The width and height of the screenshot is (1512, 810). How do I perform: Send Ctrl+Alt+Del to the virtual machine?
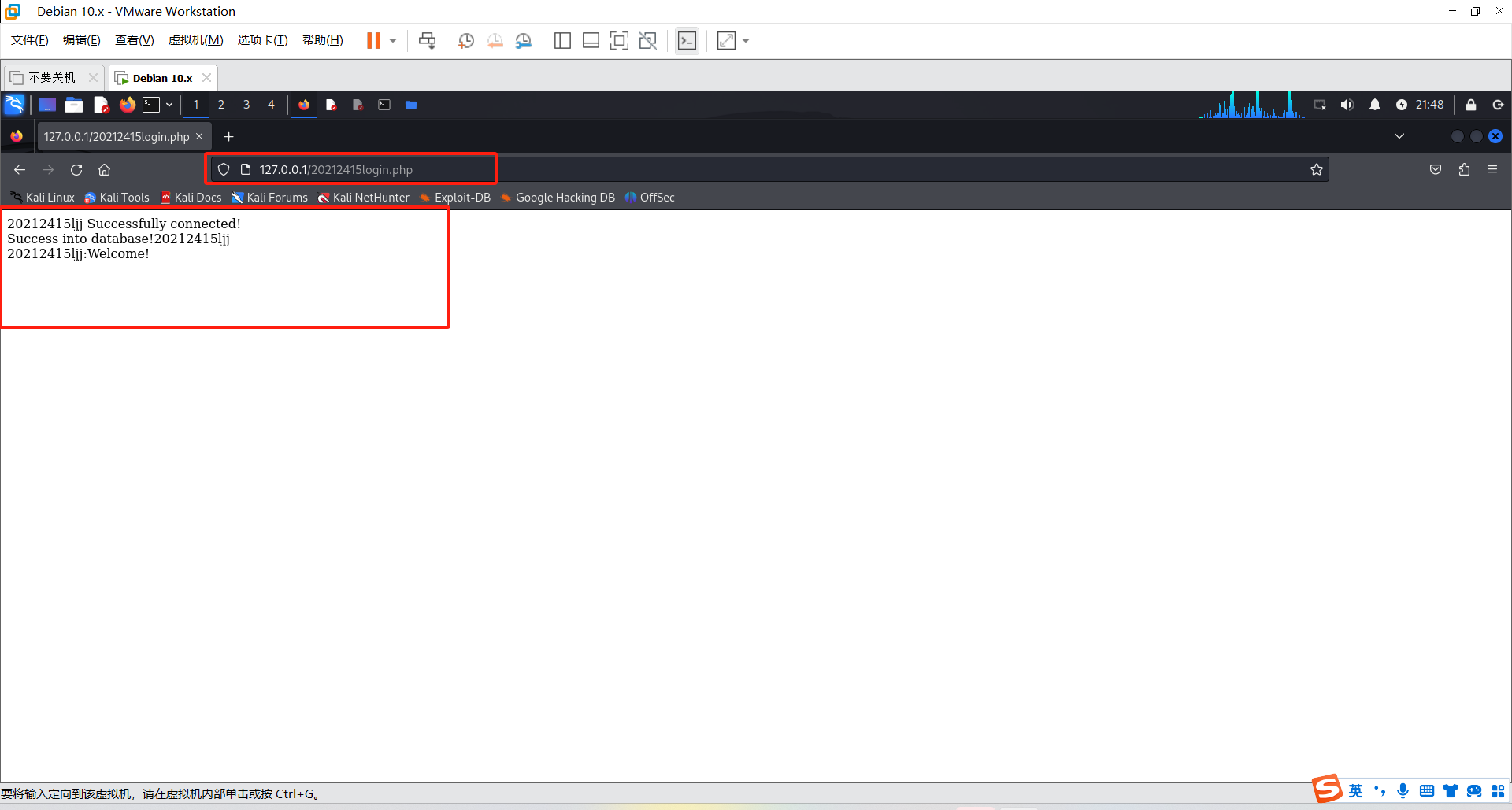tap(428, 41)
